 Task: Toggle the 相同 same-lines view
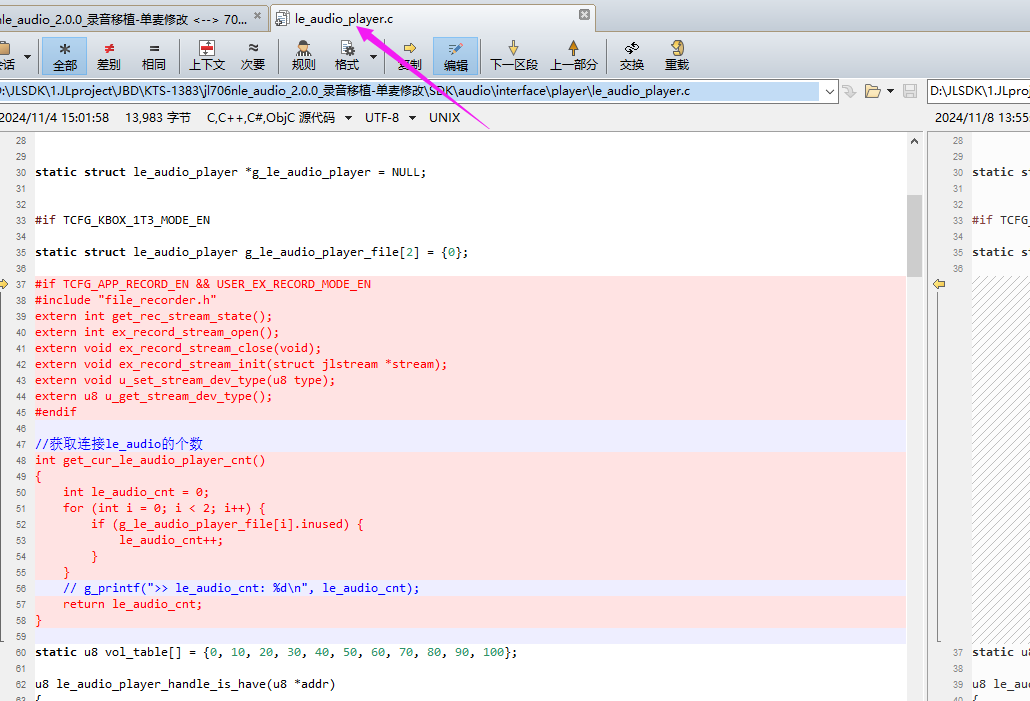[x=154, y=56]
